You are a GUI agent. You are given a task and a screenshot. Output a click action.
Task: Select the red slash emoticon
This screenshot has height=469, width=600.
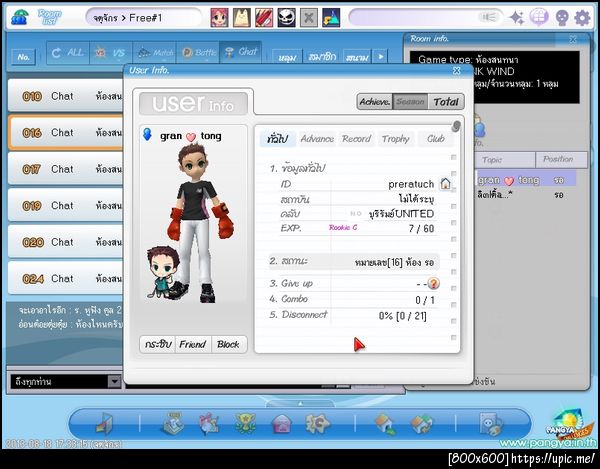click(x=264, y=18)
